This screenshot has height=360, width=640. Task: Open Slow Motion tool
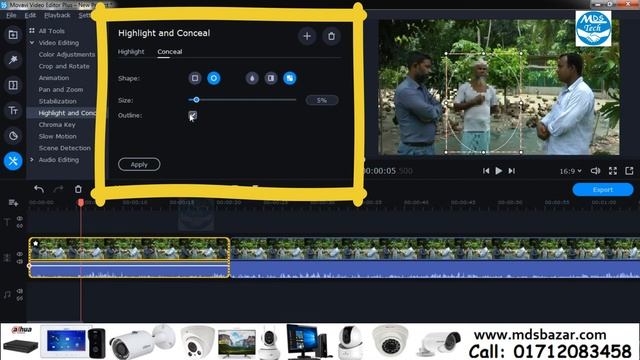[57, 136]
